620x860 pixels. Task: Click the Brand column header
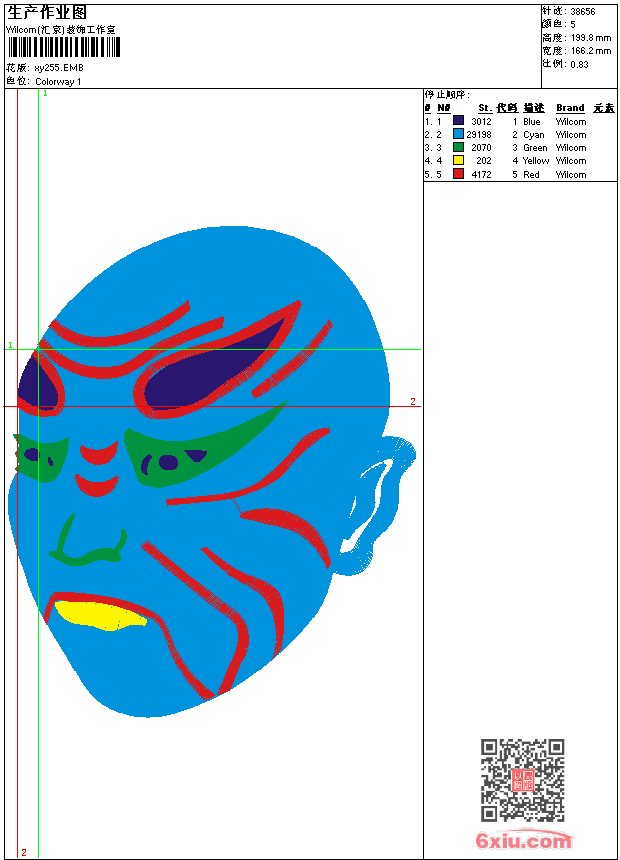pos(570,108)
